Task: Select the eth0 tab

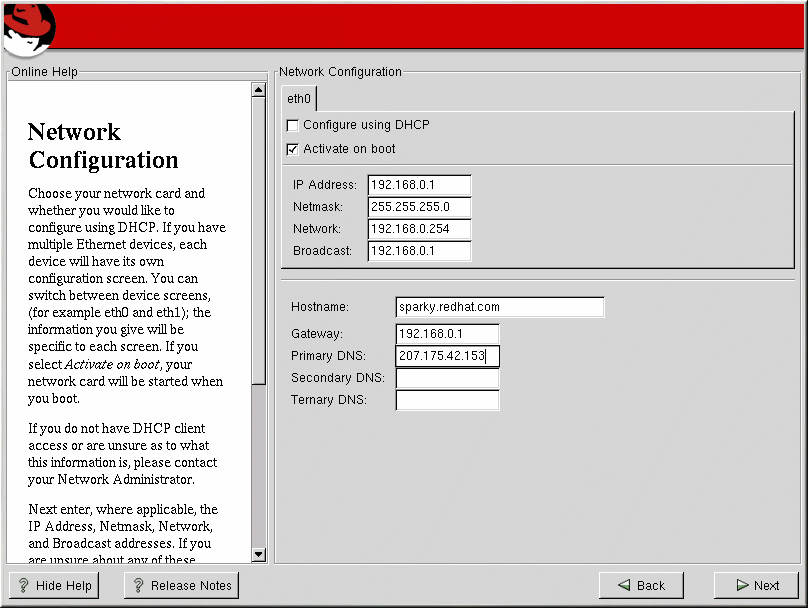Action: (299, 98)
